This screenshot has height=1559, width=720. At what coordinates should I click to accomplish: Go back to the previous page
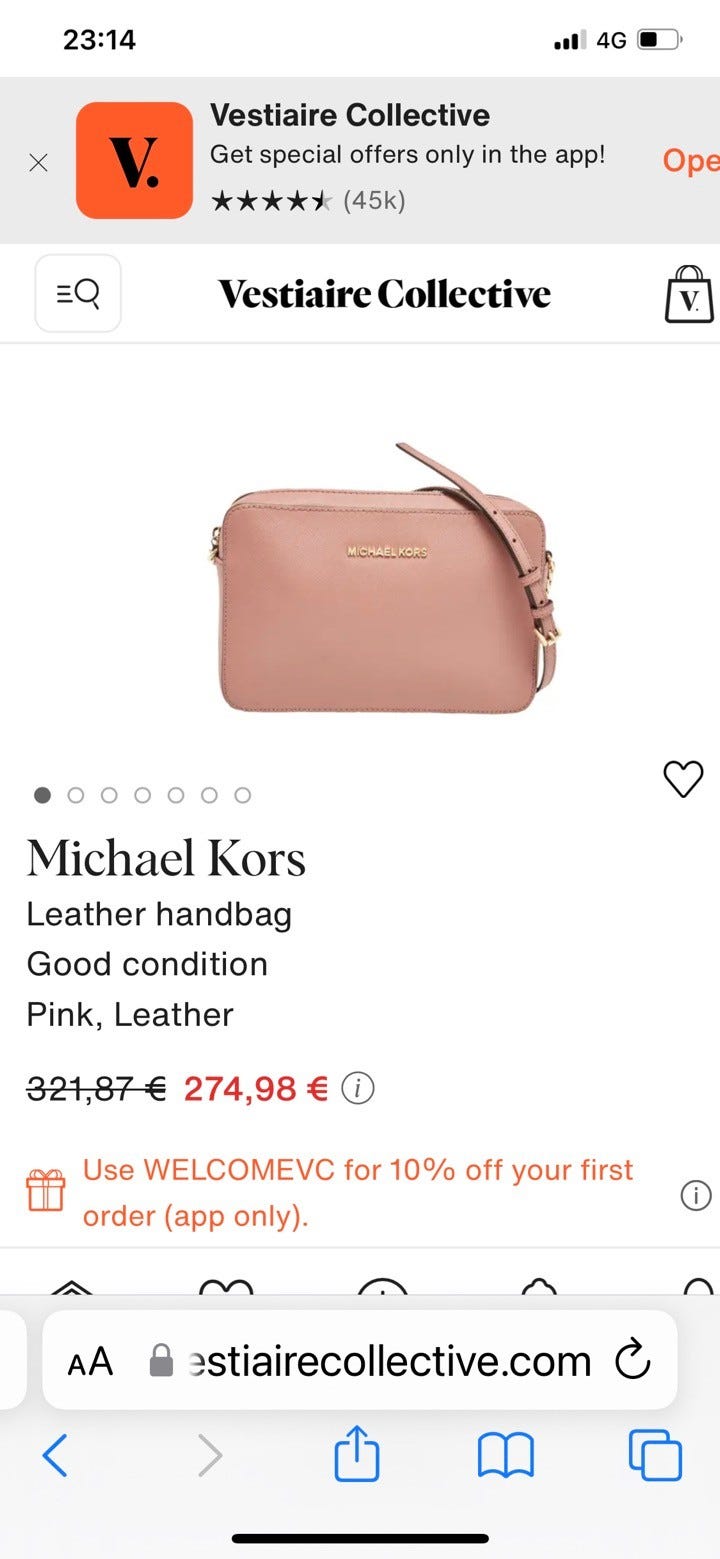(x=56, y=1455)
